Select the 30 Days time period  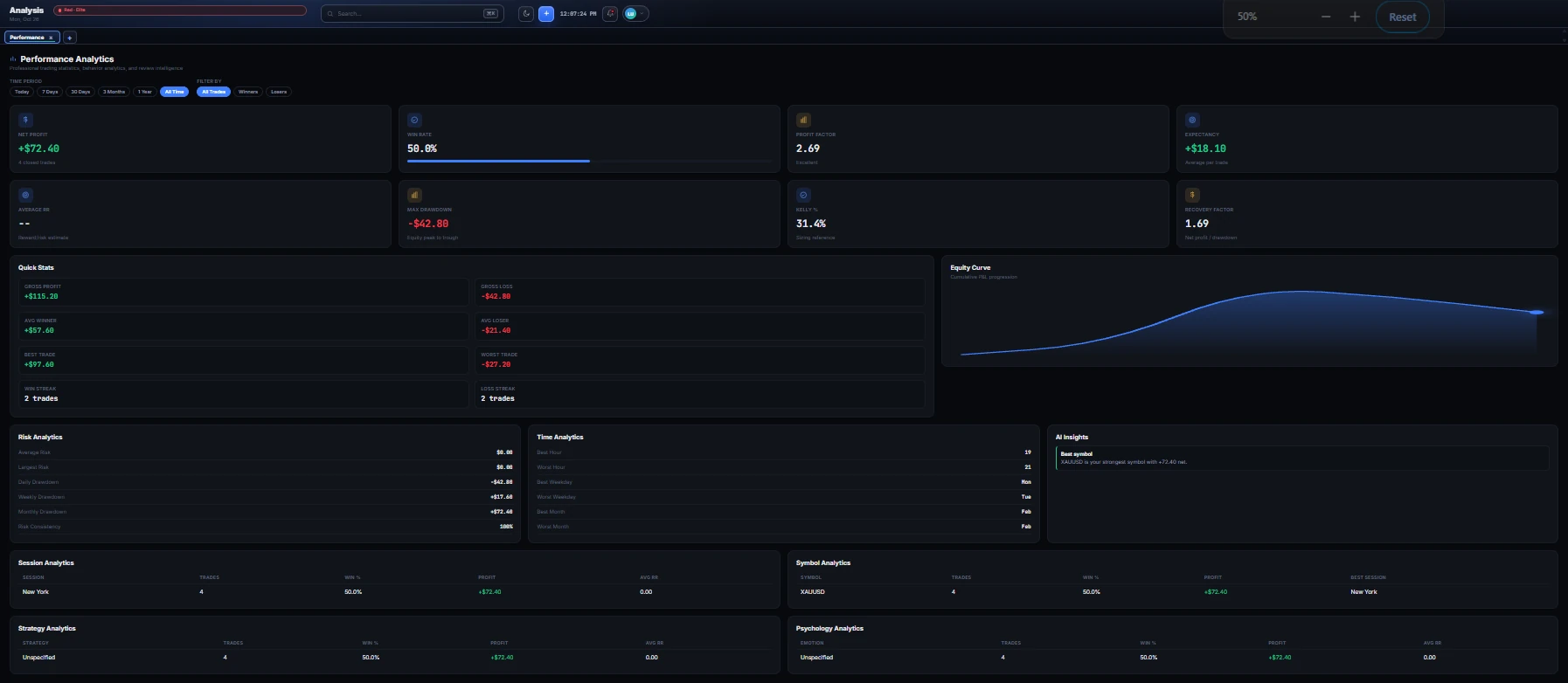click(x=80, y=92)
